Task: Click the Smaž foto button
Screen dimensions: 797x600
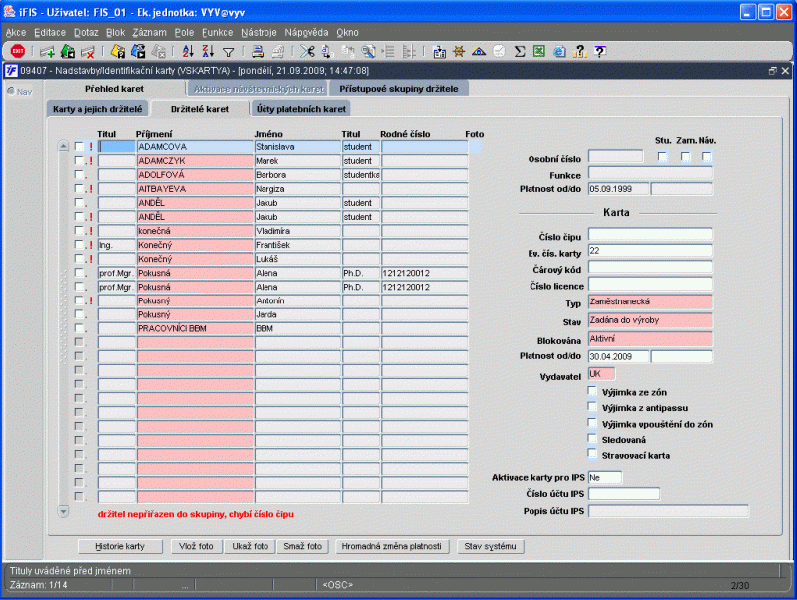Action: tap(303, 547)
